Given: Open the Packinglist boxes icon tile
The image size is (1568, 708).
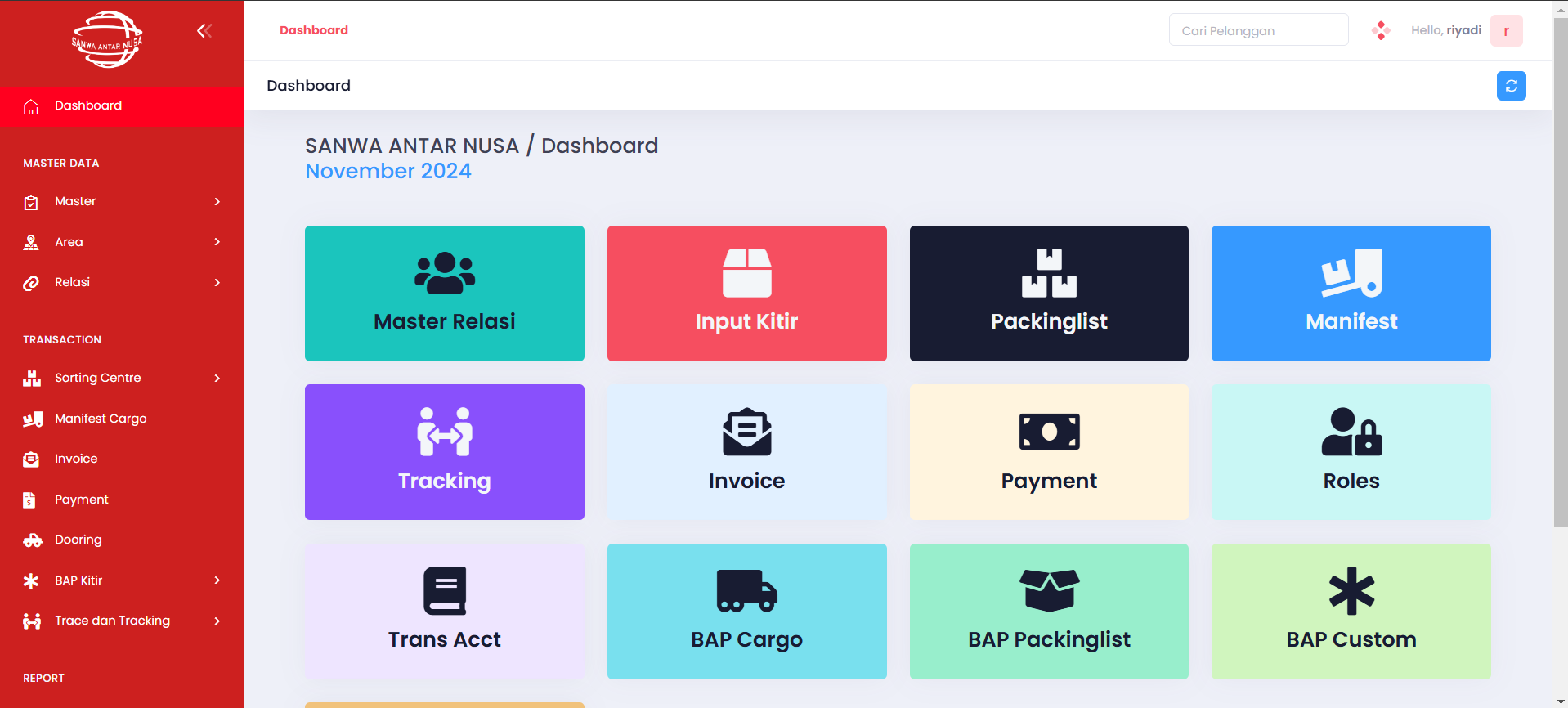Looking at the screenshot, I should pyautogui.click(x=1049, y=294).
